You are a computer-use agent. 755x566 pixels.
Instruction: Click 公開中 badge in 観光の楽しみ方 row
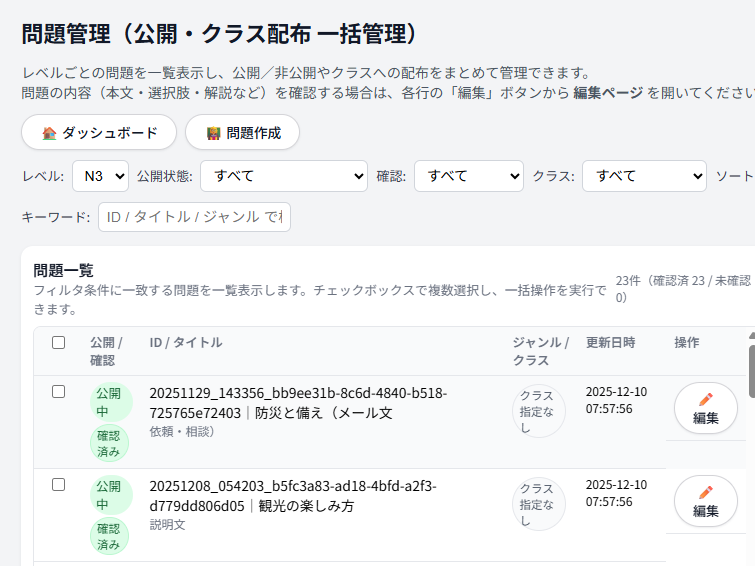[x=111, y=495]
